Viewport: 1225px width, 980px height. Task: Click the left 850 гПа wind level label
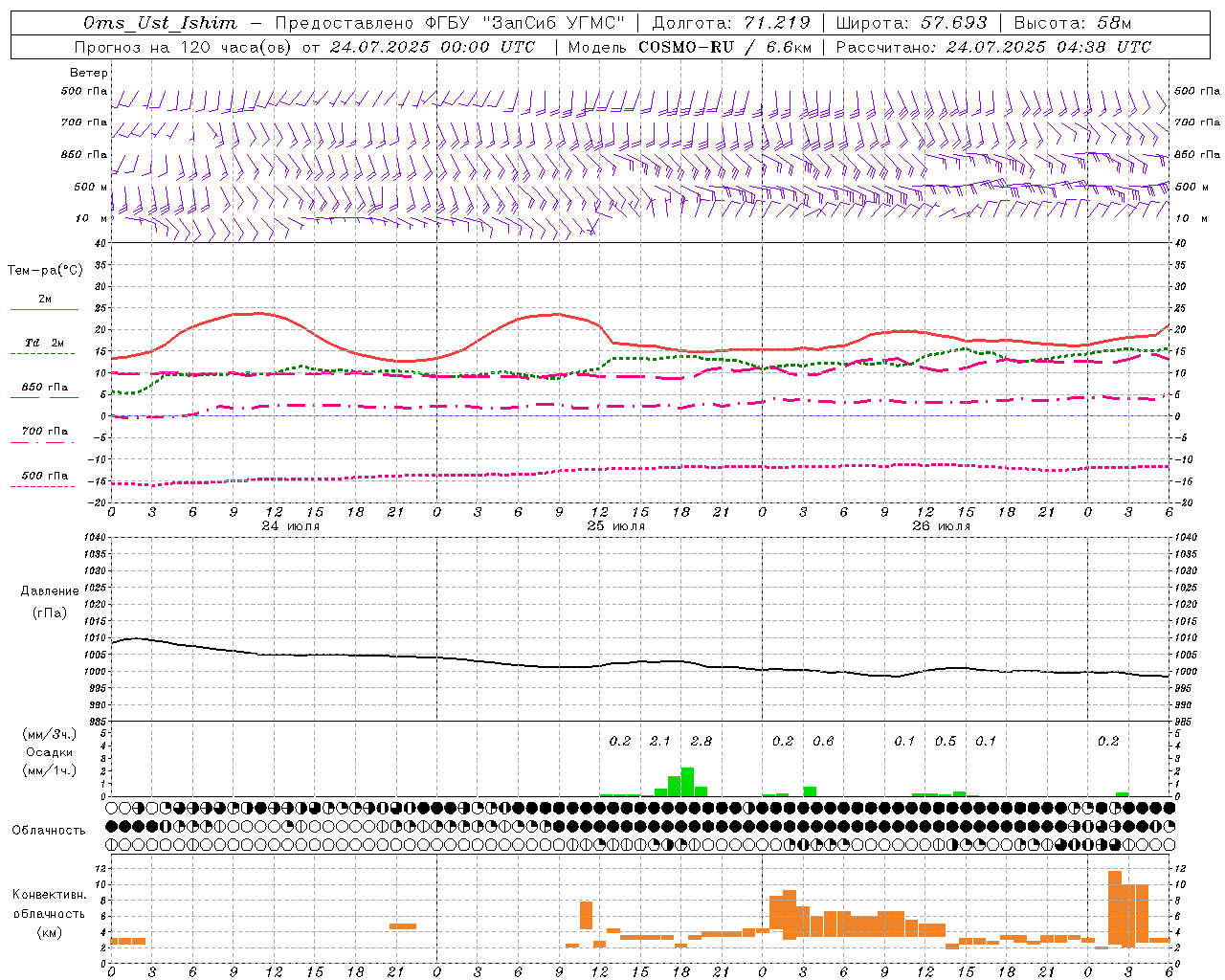click(x=84, y=155)
